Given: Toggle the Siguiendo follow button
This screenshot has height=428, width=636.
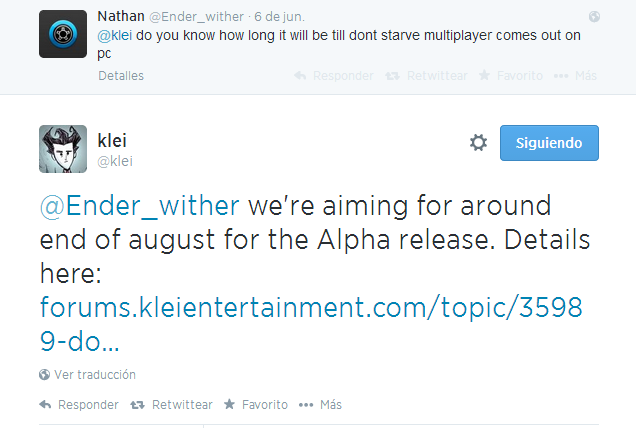Looking at the screenshot, I should (548, 143).
